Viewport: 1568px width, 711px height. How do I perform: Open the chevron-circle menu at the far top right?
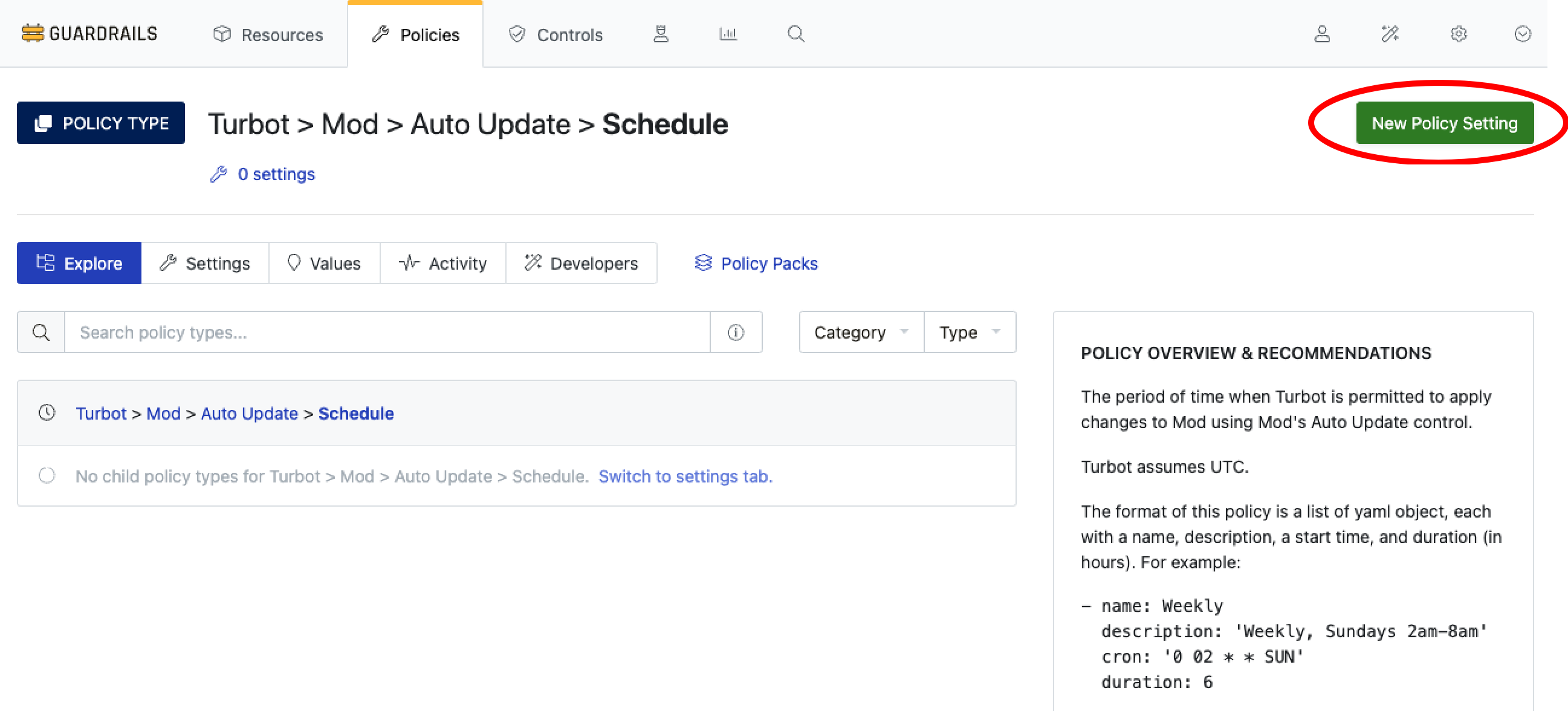[1522, 34]
